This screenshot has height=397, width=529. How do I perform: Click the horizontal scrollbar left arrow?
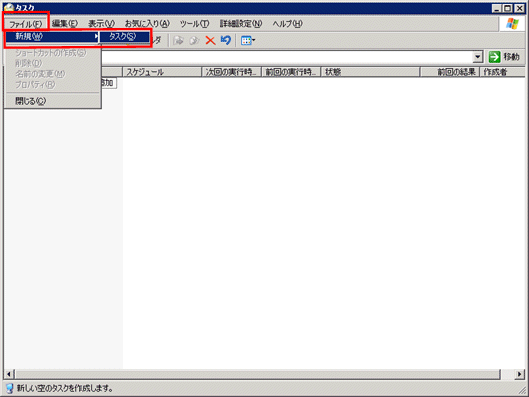(9, 374)
